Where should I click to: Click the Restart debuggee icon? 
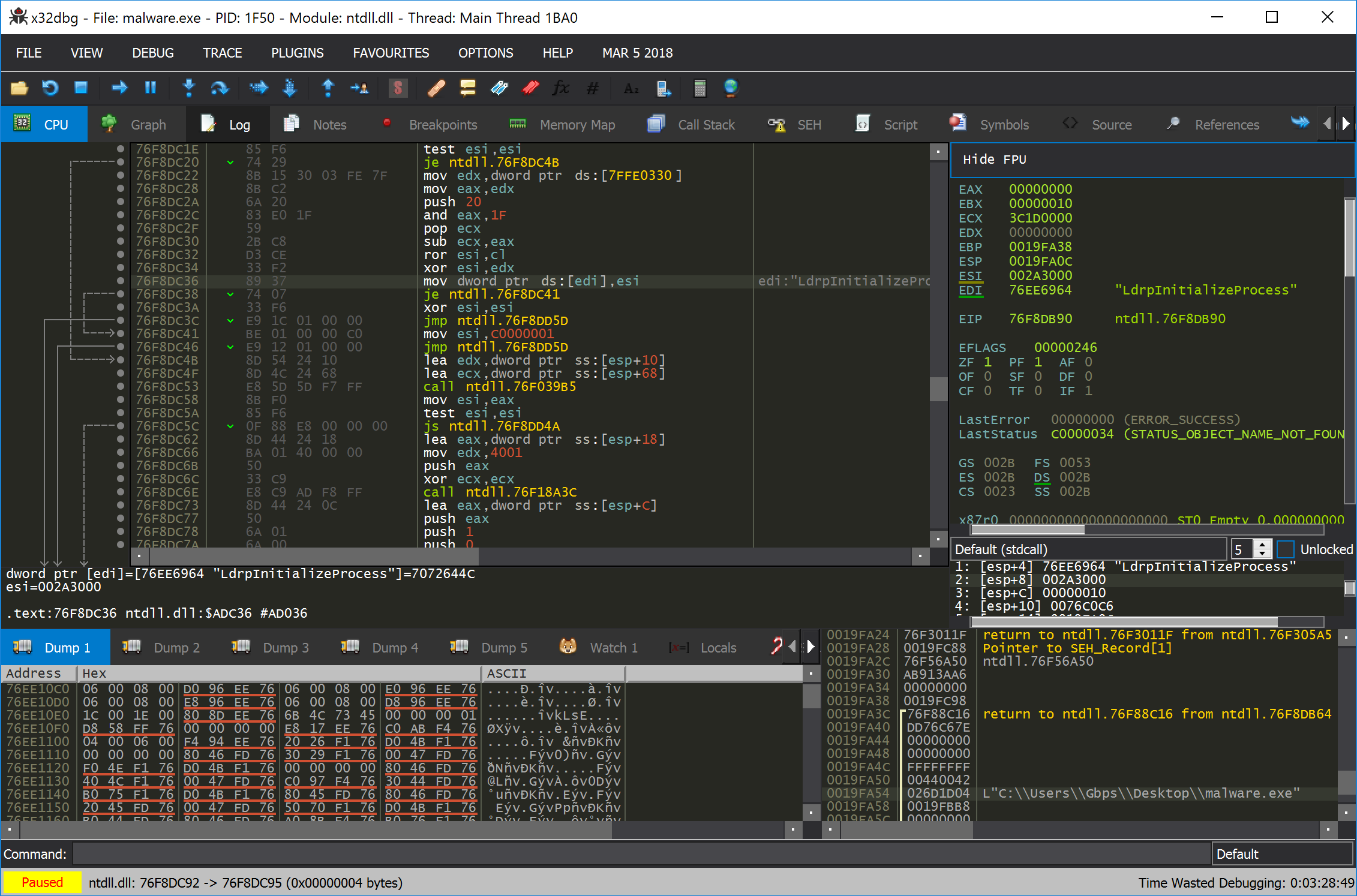[x=50, y=89]
